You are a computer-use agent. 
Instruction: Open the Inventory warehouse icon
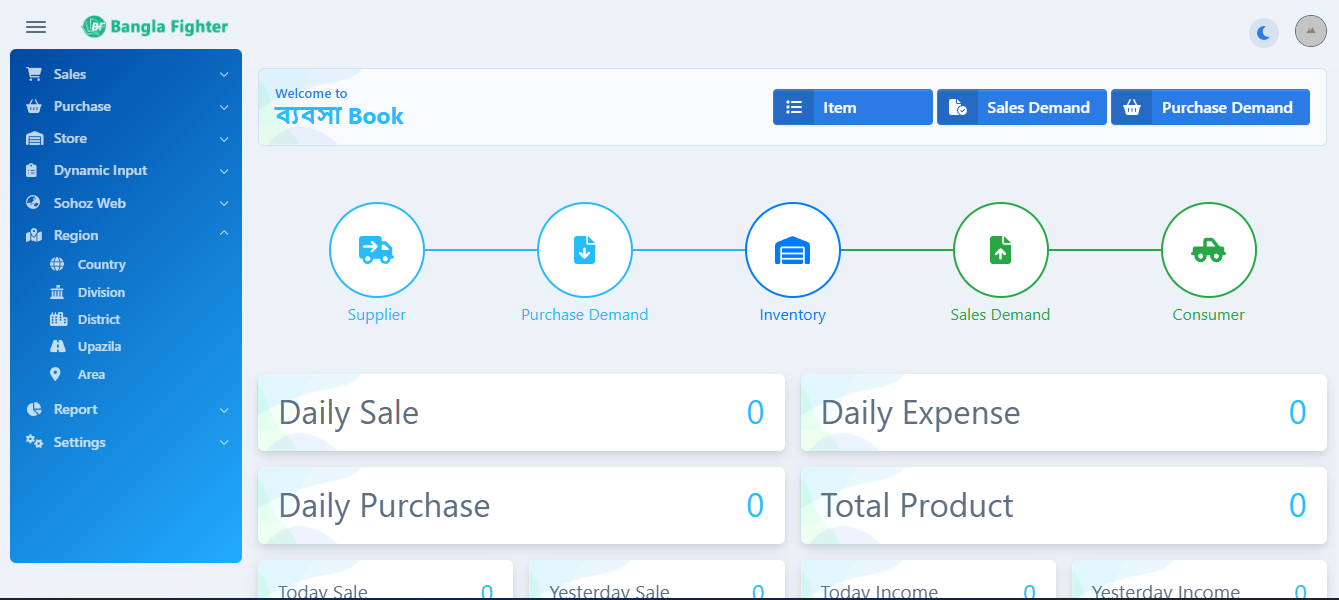(x=792, y=250)
